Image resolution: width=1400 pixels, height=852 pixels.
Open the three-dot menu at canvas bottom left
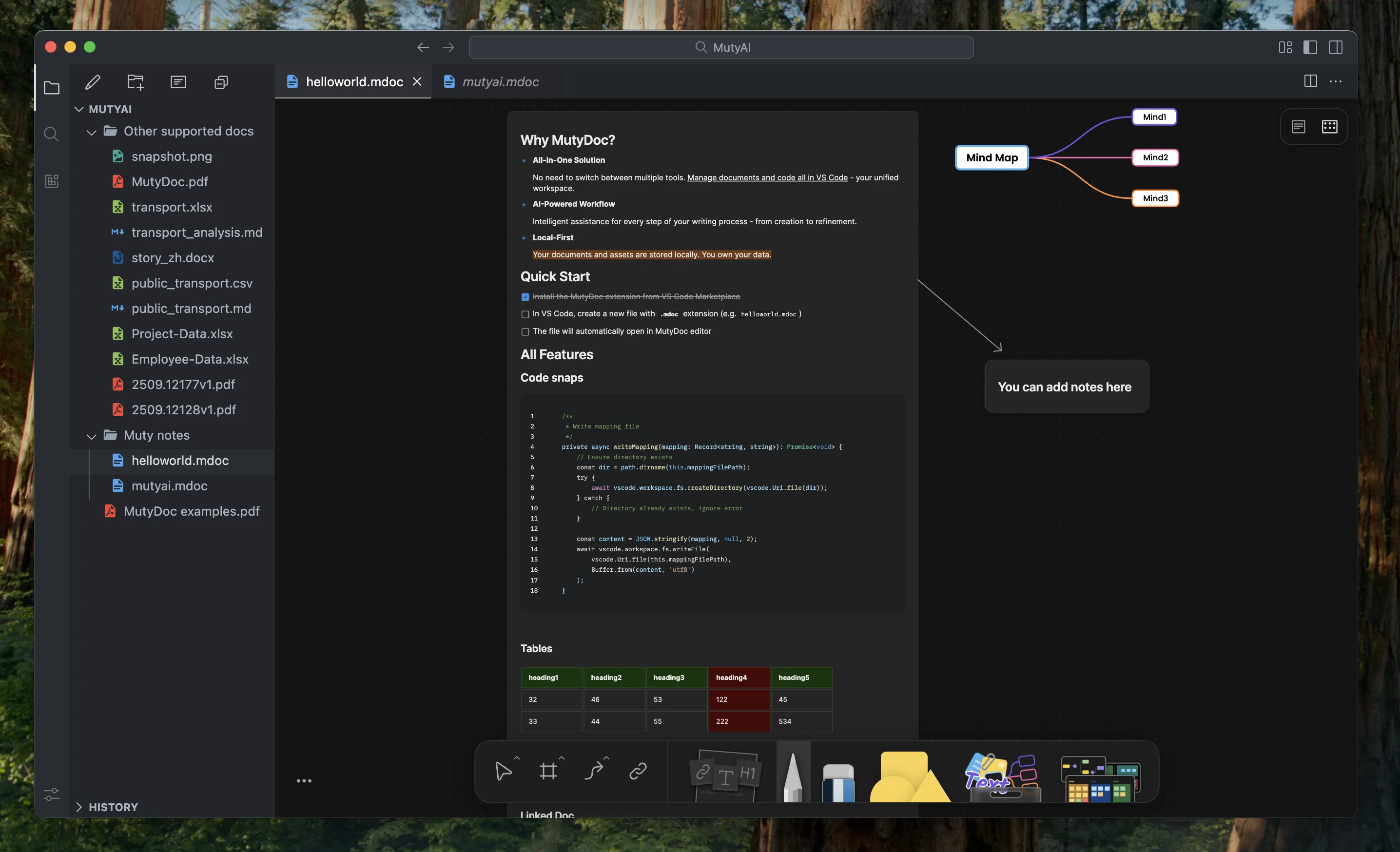click(x=304, y=781)
